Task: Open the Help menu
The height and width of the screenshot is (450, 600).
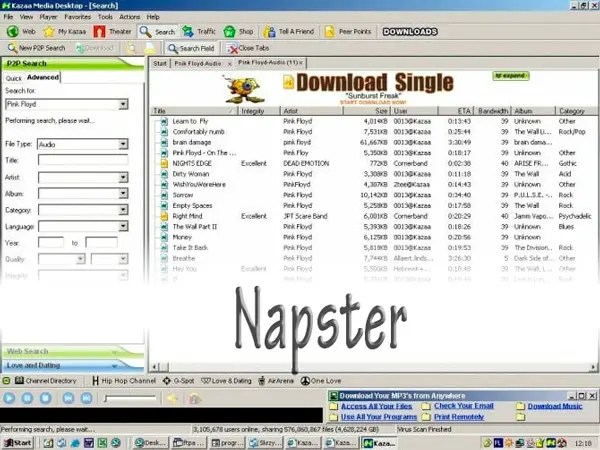Action: pyautogui.click(x=153, y=17)
